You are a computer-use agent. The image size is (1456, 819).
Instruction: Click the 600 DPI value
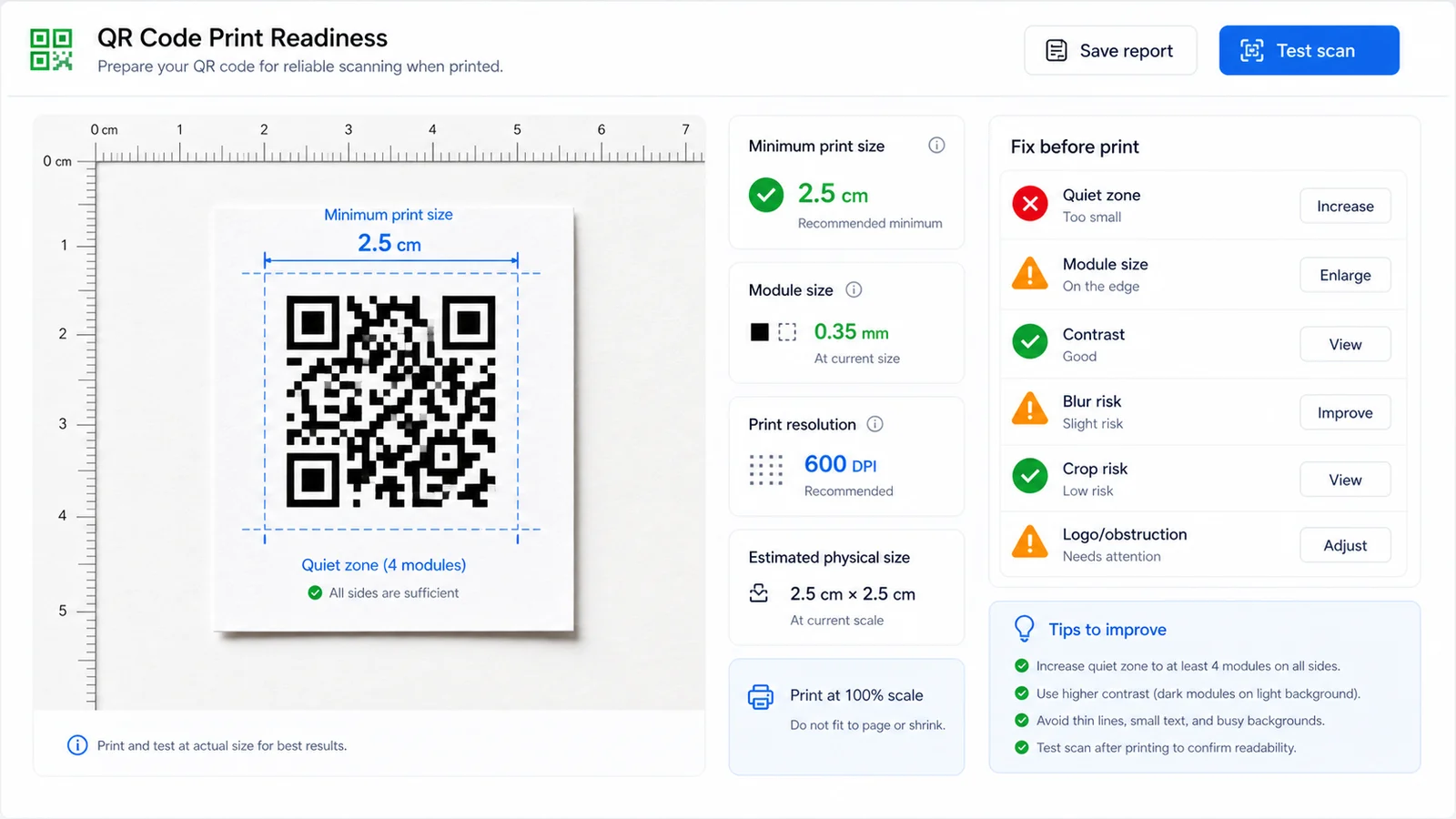840,465
